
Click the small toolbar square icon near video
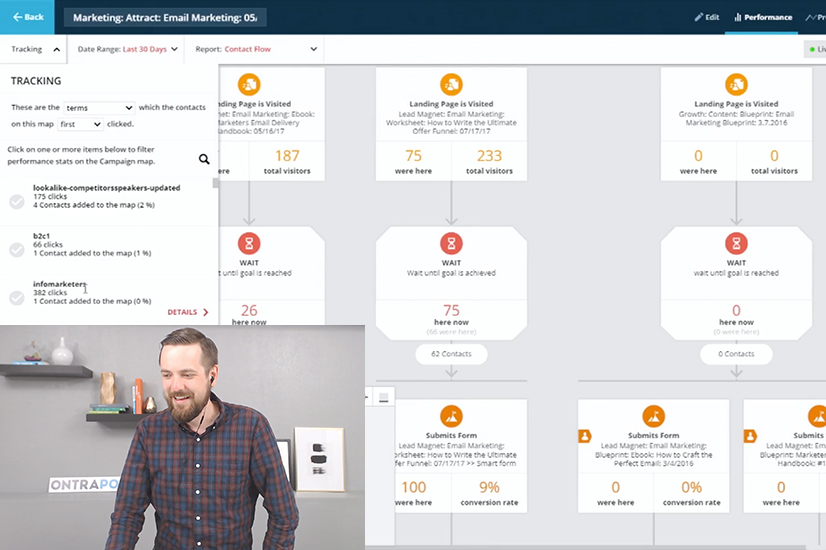(384, 398)
